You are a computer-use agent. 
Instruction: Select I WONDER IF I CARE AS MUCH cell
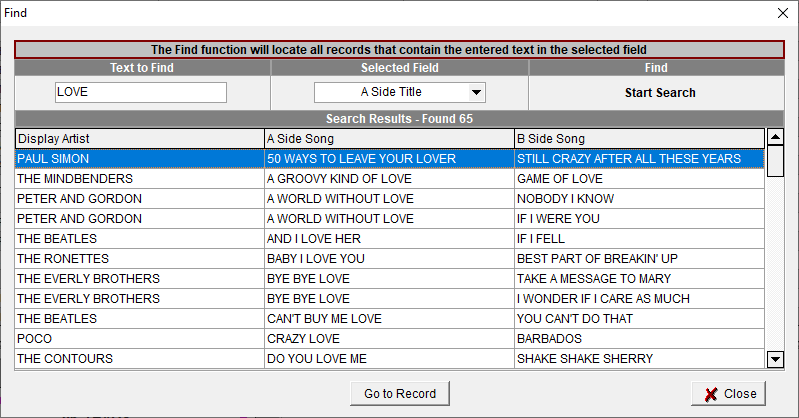[640, 299]
